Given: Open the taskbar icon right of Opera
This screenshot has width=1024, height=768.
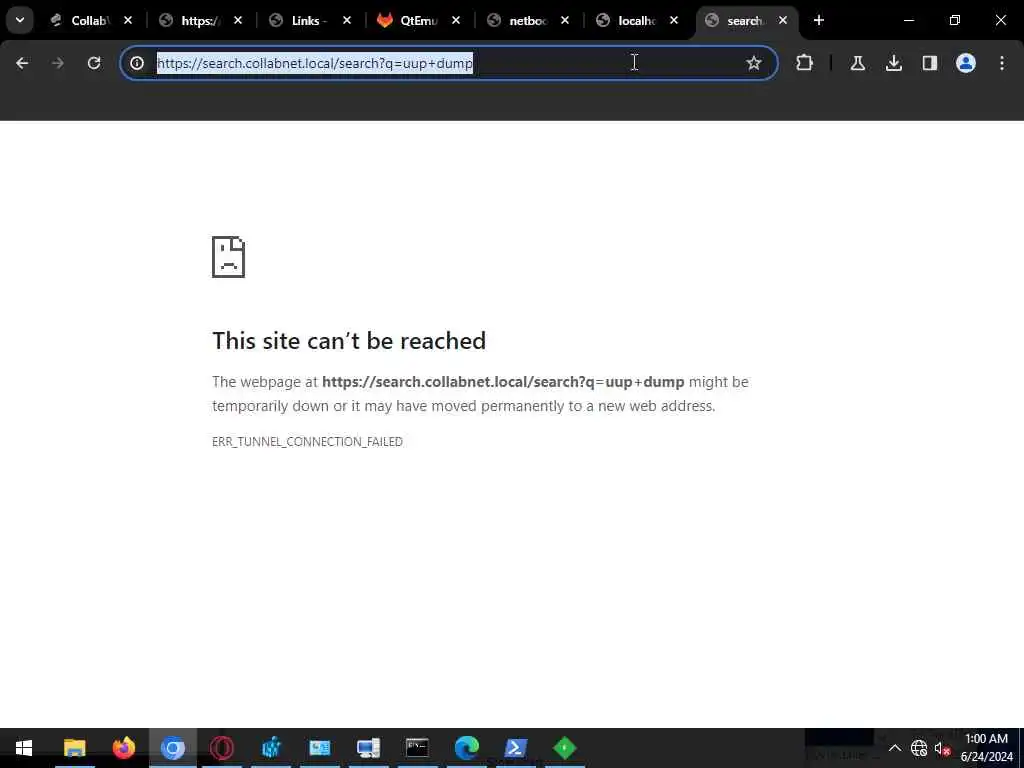Looking at the screenshot, I should coord(270,748).
